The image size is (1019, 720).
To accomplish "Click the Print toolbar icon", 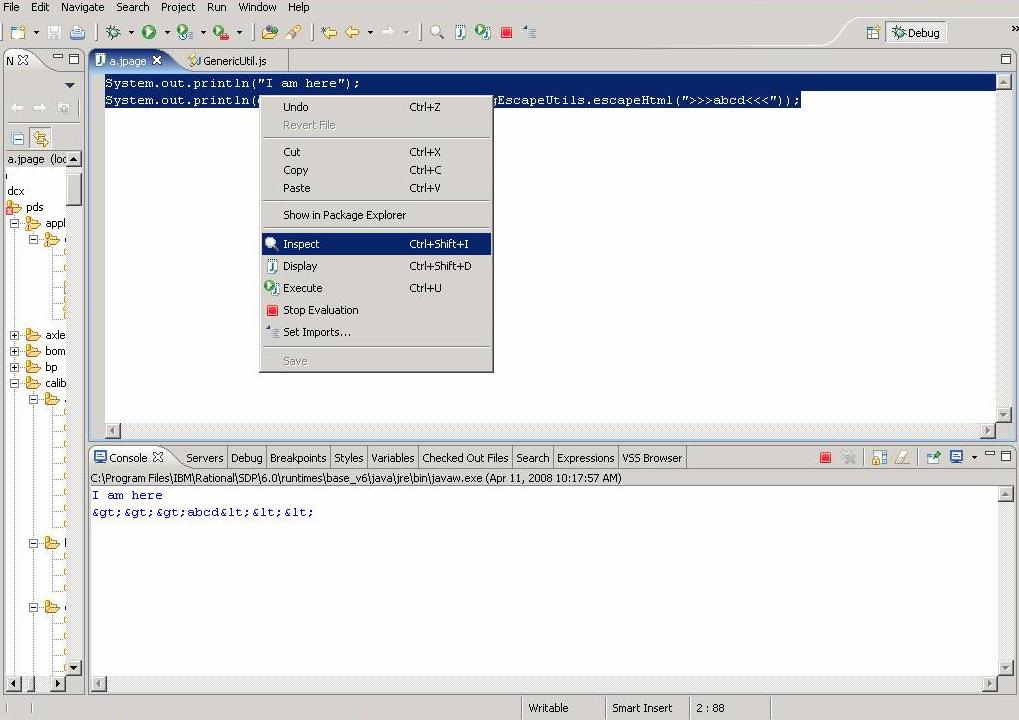I will pos(77,32).
